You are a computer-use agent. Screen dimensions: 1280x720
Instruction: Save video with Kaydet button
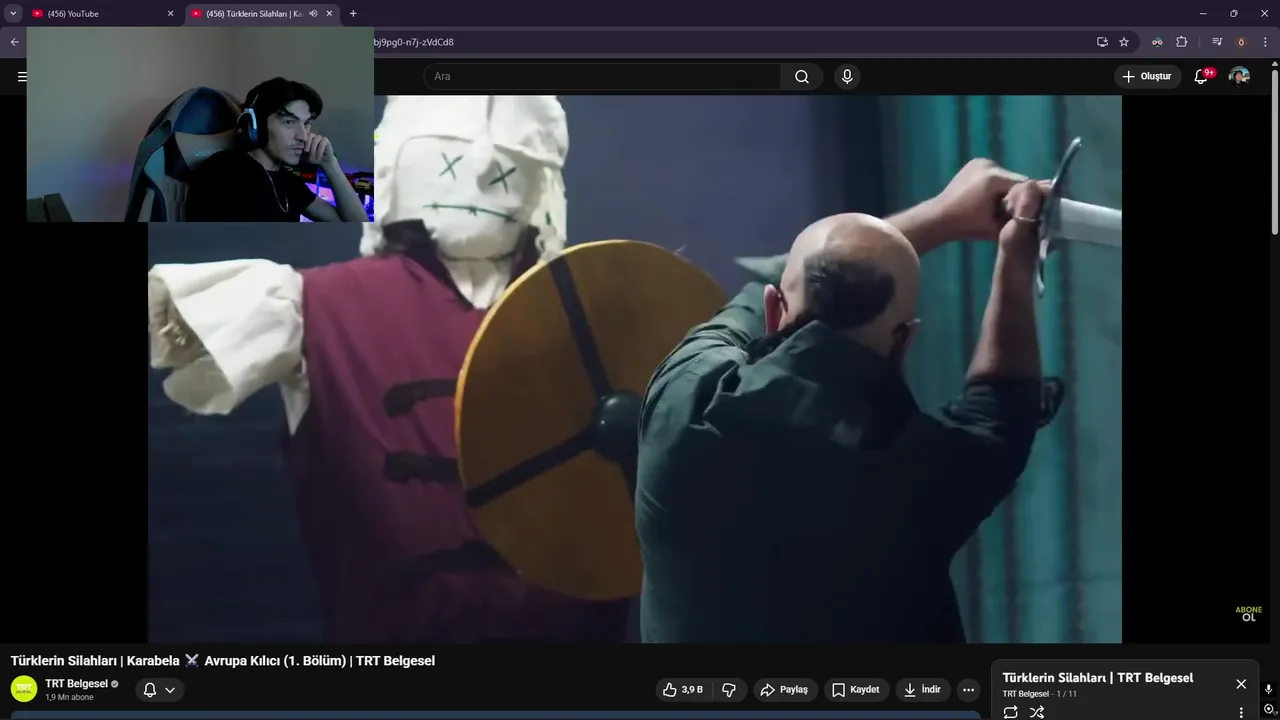pos(856,690)
